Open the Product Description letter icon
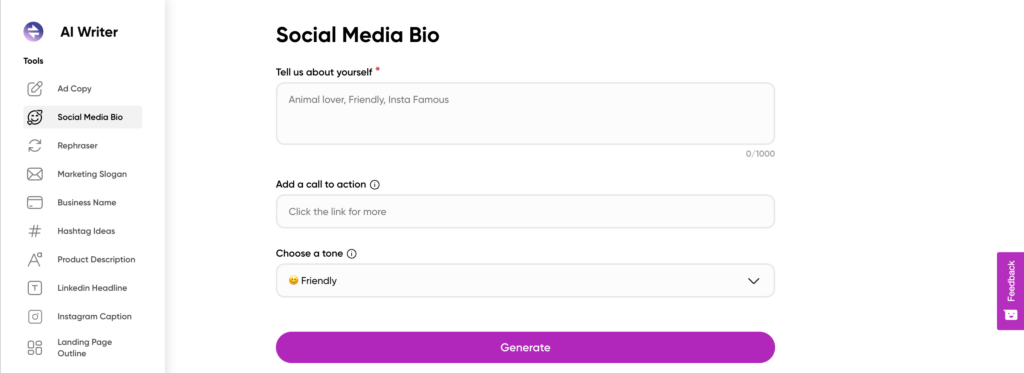Image resolution: width=1024 pixels, height=373 pixels. tap(35, 259)
